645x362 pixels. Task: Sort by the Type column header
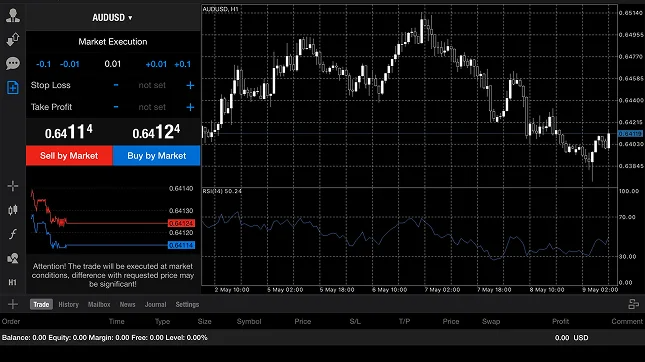tap(162, 321)
